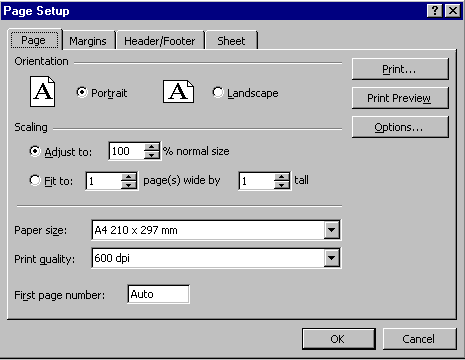This screenshot has height=360, width=465.
Task: Decrease pages wide with down arrow
Action: (x=129, y=185)
